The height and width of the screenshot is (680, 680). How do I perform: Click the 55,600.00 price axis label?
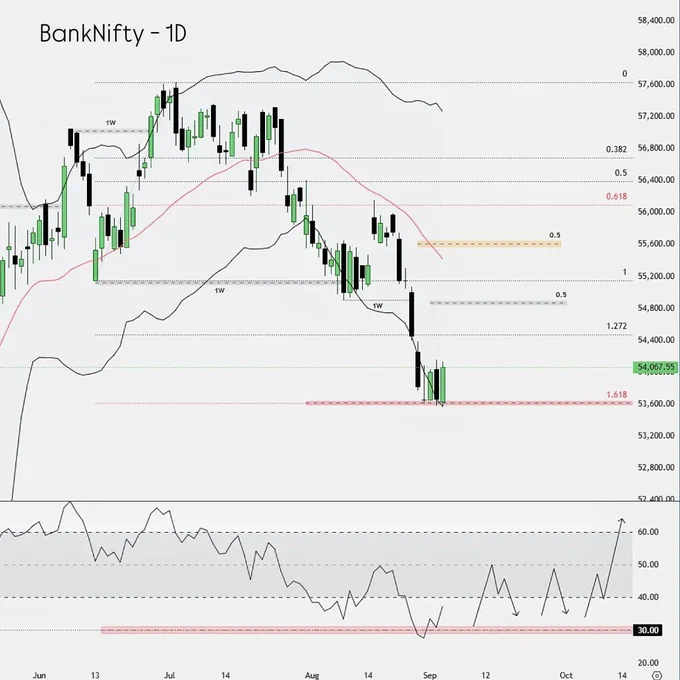(656, 244)
